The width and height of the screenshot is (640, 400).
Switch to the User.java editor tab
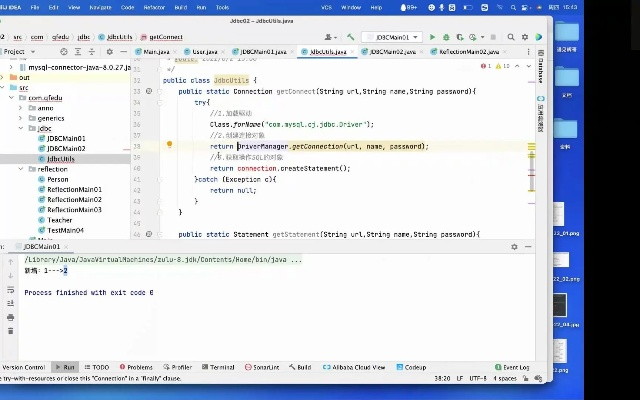[205, 51]
